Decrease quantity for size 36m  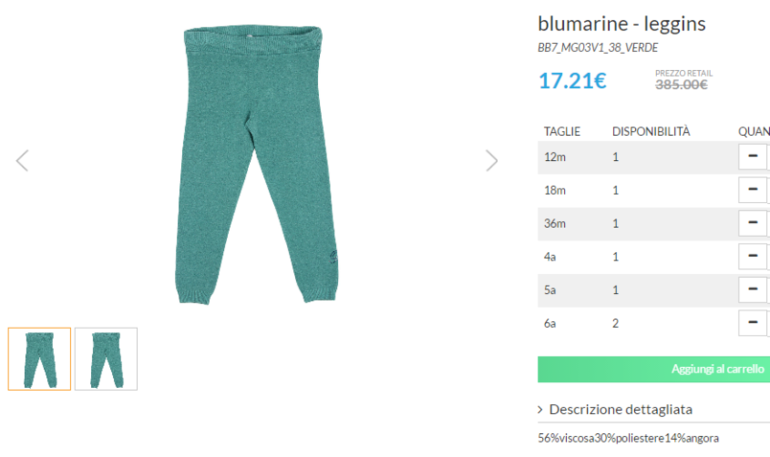(751, 223)
